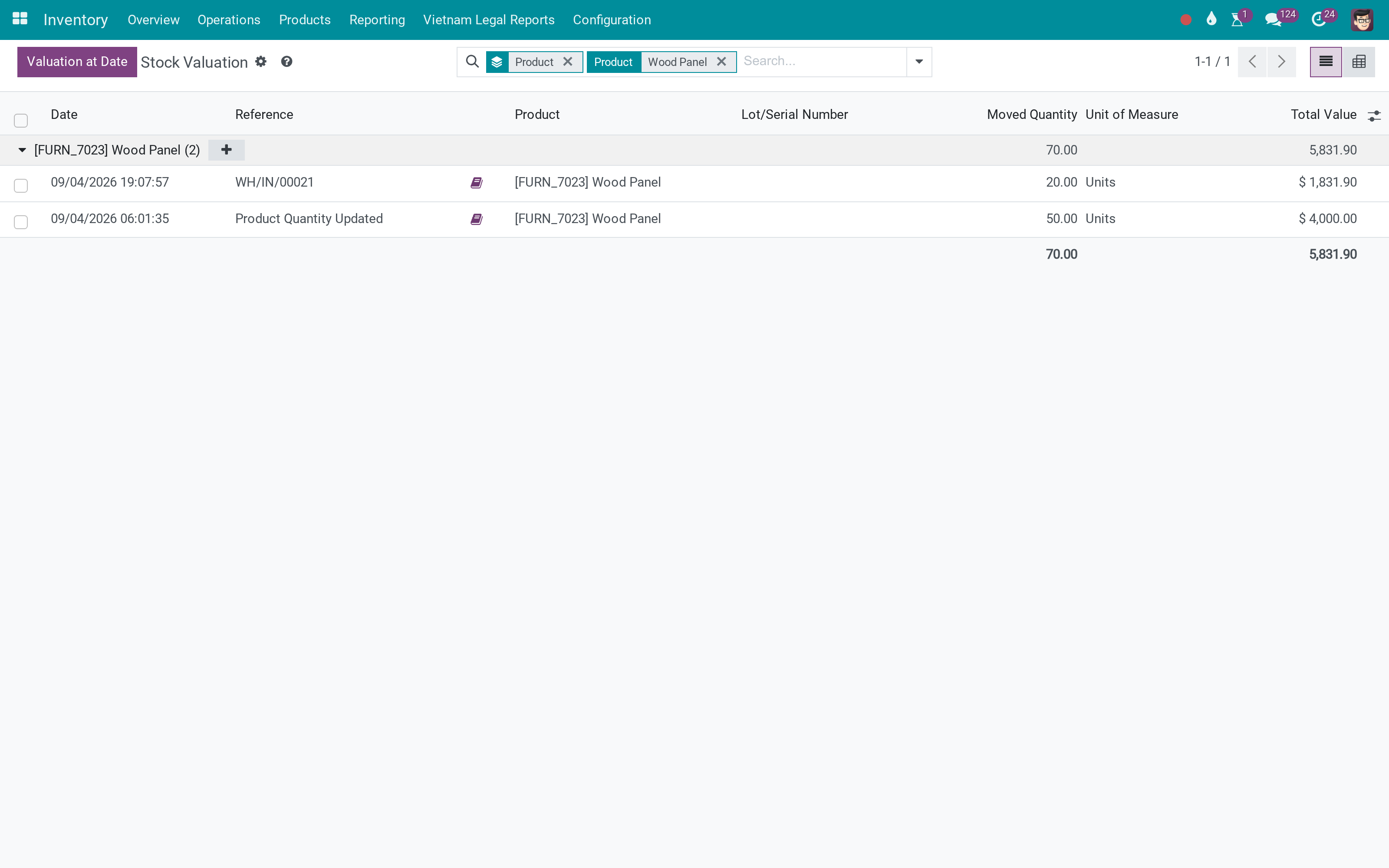
Task: Click the Valuation at Date button
Action: point(77,62)
